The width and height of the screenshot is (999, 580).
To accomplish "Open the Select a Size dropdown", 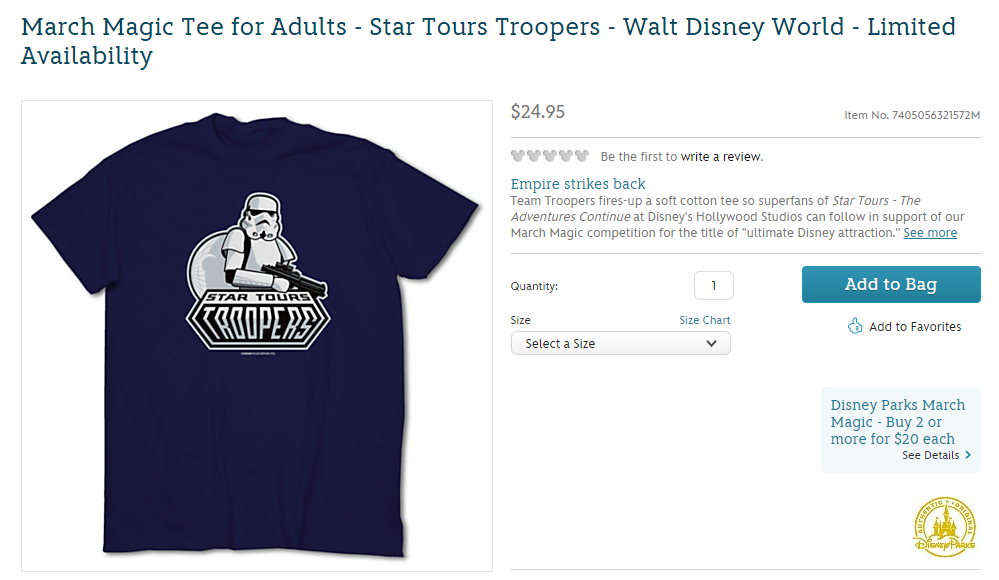I will [x=620, y=342].
